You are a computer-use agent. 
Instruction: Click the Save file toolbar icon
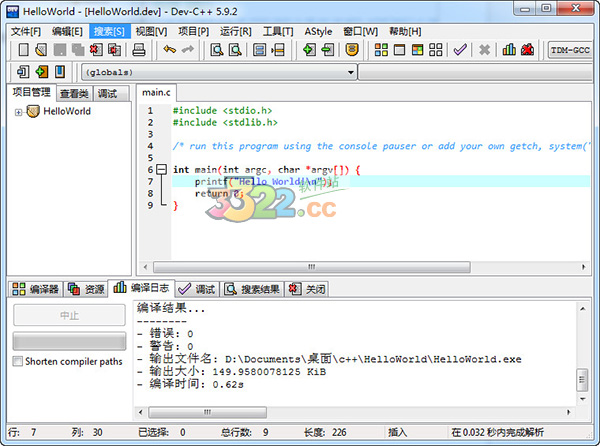(60, 50)
